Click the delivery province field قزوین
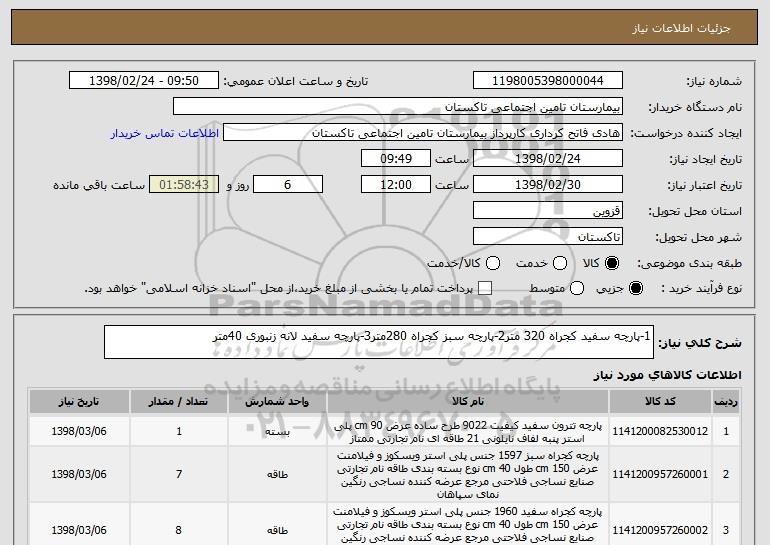The width and height of the screenshot is (770, 545). tap(548, 211)
